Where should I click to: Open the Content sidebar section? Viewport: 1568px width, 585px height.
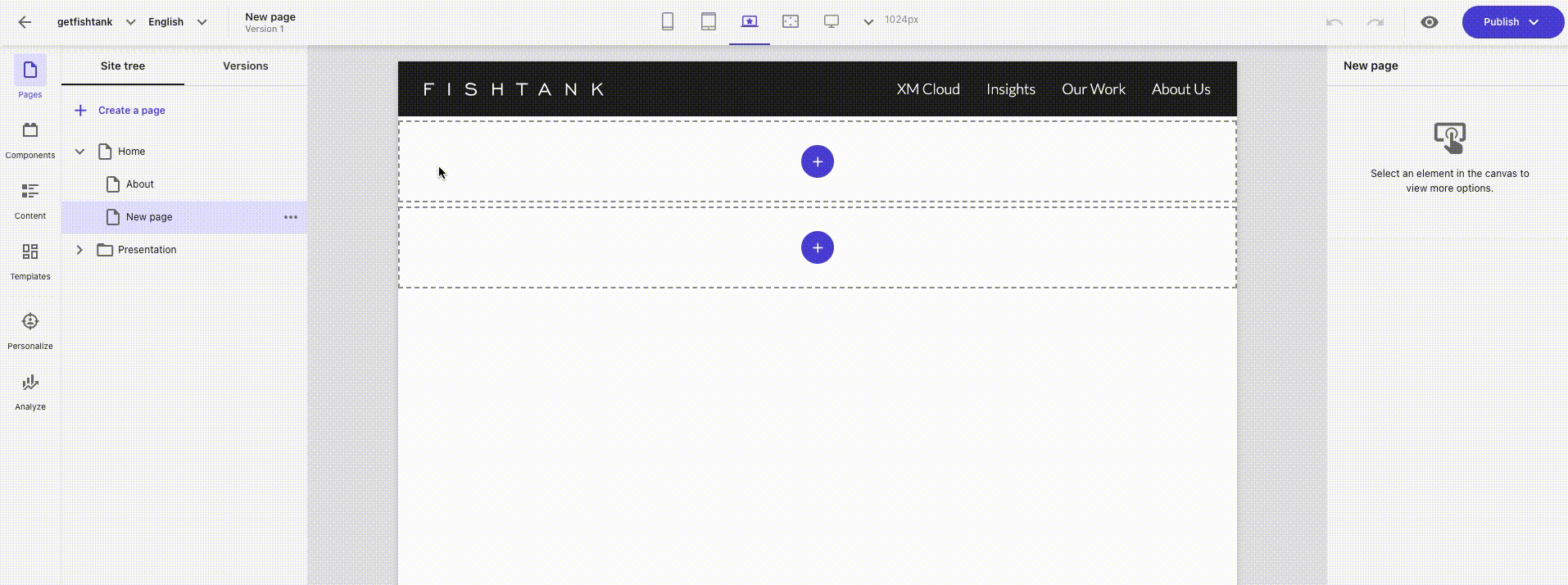point(30,201)
